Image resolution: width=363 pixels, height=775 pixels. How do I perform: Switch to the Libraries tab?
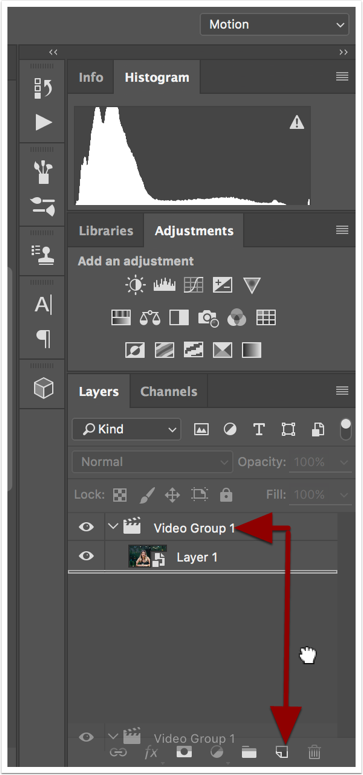click(106, 231)
